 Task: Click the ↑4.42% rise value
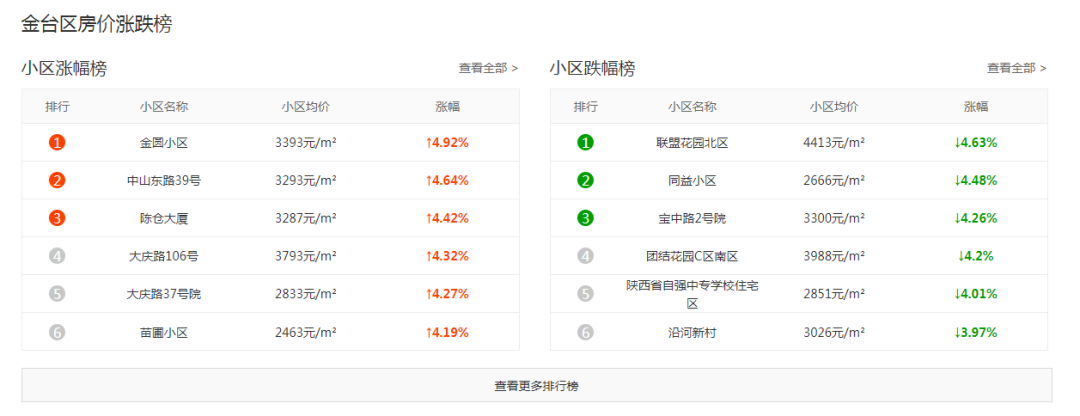[447, 219]
